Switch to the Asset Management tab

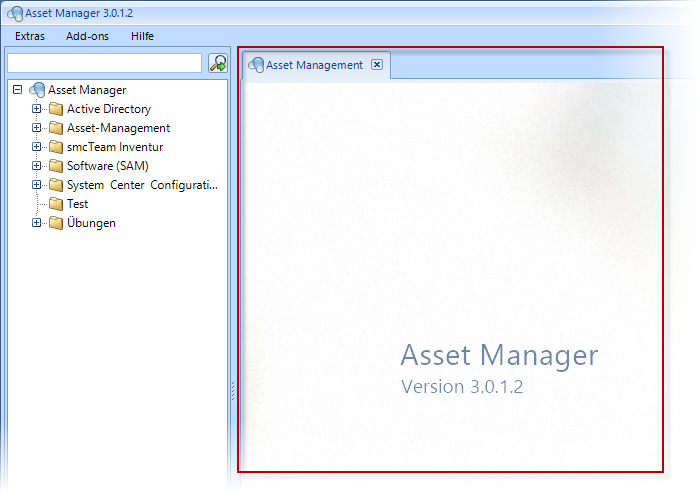click(x=316, y=65)
